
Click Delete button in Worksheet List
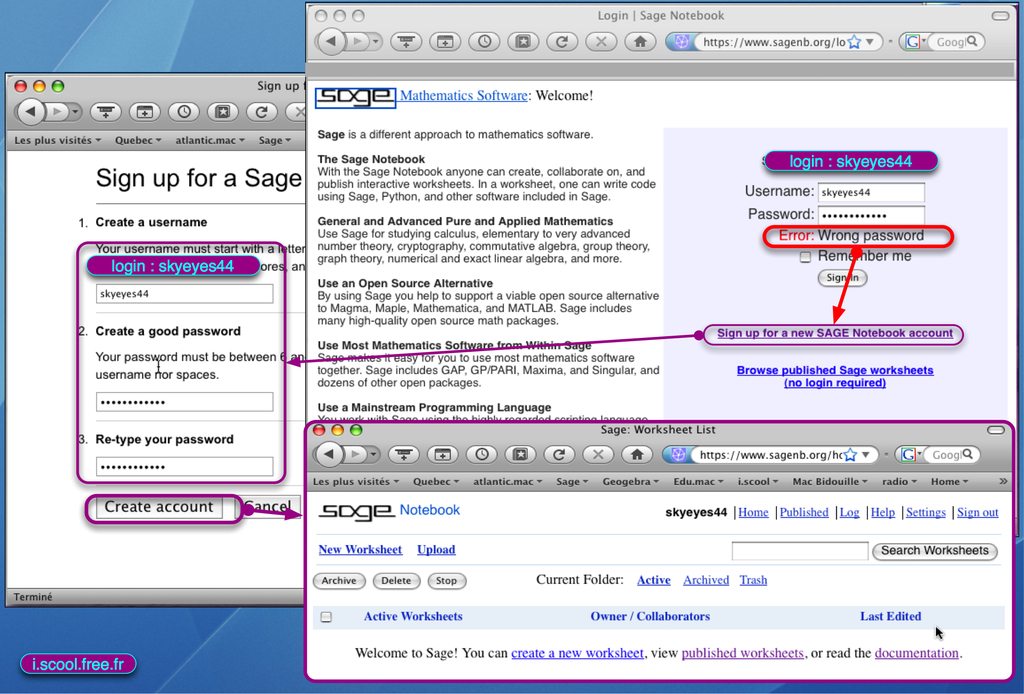pyautogui.click(x=396, y=580)
